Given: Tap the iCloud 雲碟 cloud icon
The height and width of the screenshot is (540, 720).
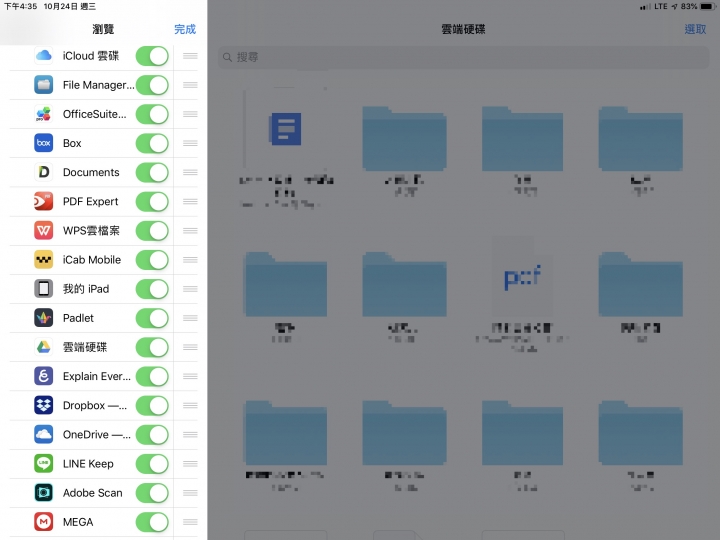Looking at the screenshot, I should click(x=44, y=56).
